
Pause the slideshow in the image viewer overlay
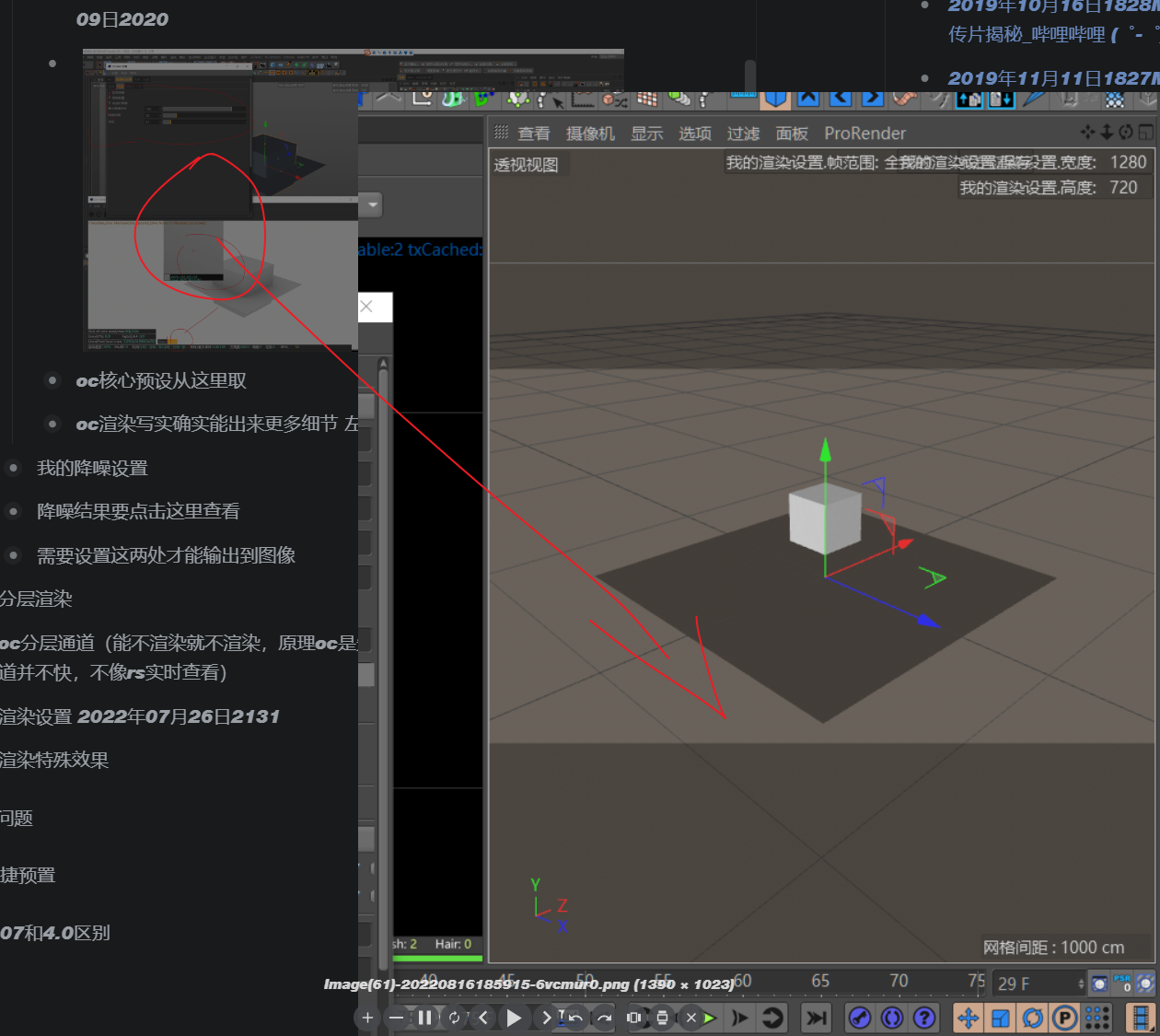click(424, 1018)
